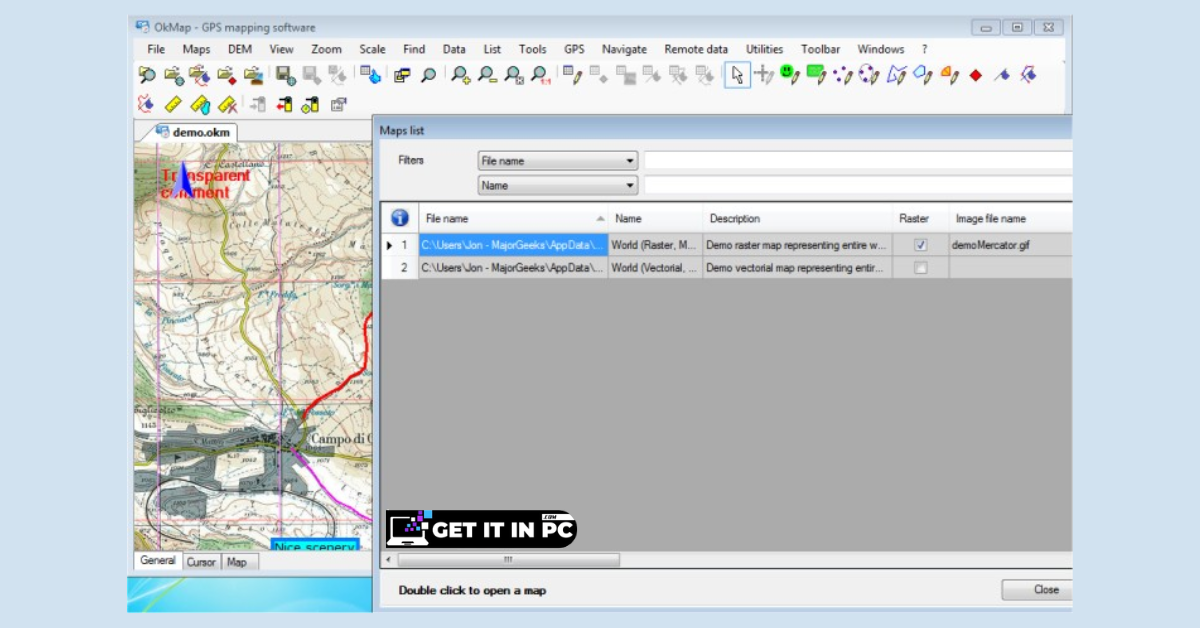Click the Demo vectorial map description cell
Viewport: 1200px width, 628px height.
[797, 268]
